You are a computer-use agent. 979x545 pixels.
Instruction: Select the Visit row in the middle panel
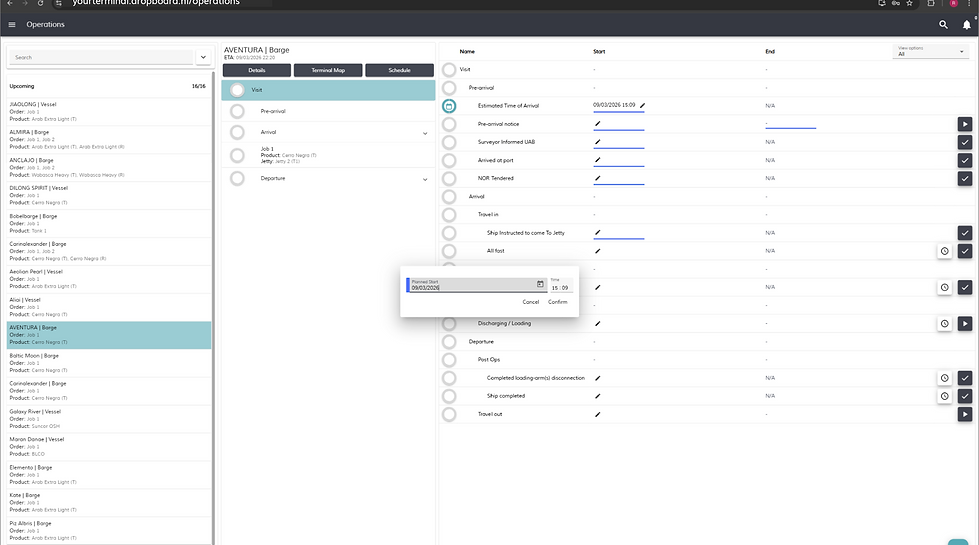(x=328, y=90)
